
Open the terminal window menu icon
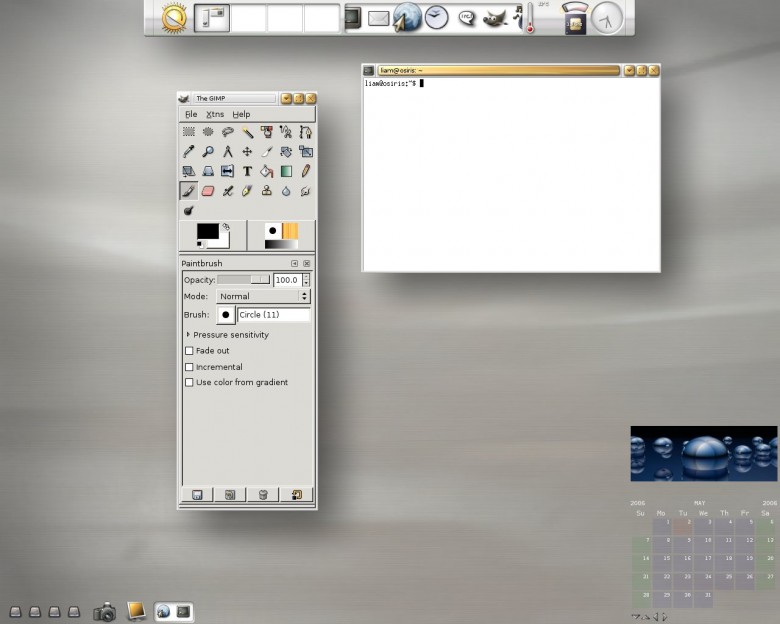(368, 71)
